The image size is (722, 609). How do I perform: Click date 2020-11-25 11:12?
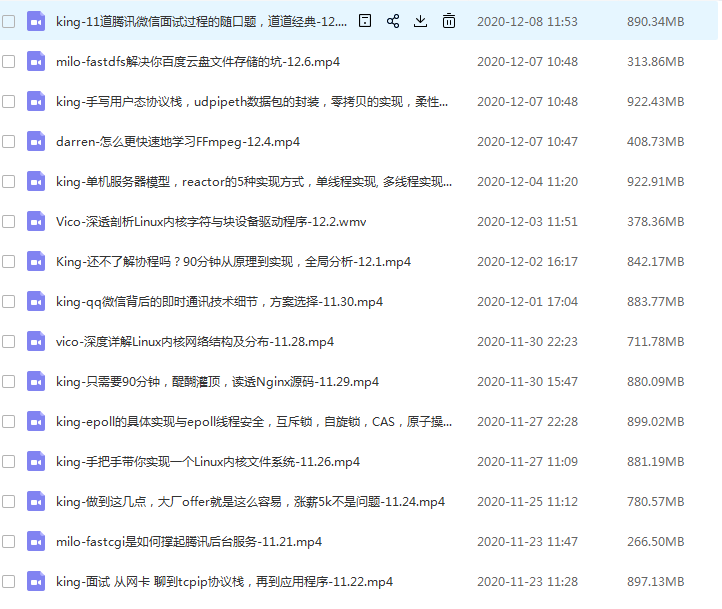(527, 502)
